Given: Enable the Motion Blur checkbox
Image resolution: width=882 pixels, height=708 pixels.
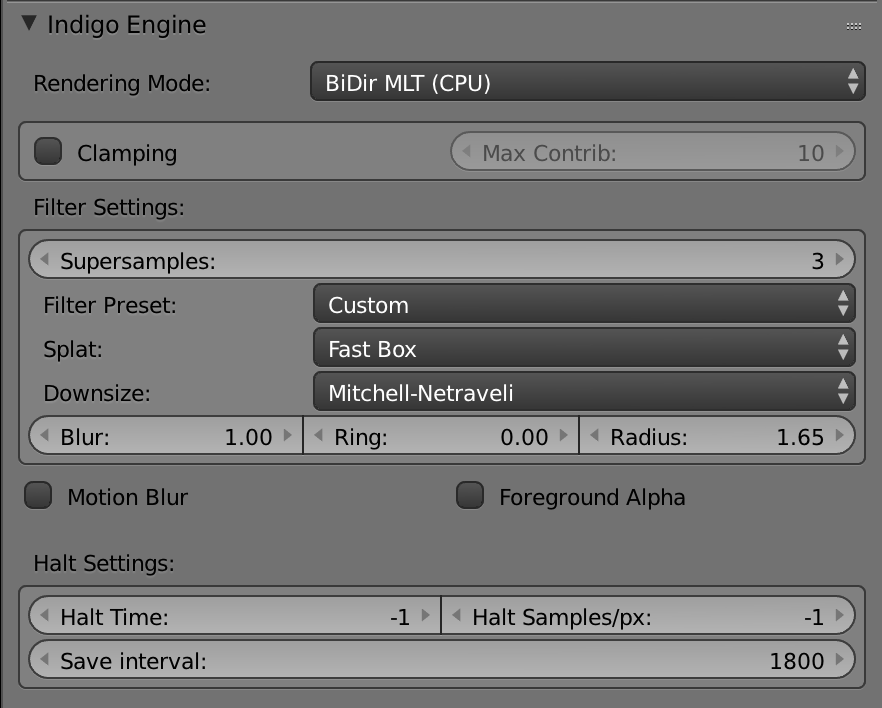Looking at the screenshot, I should (x=39, y=496).
